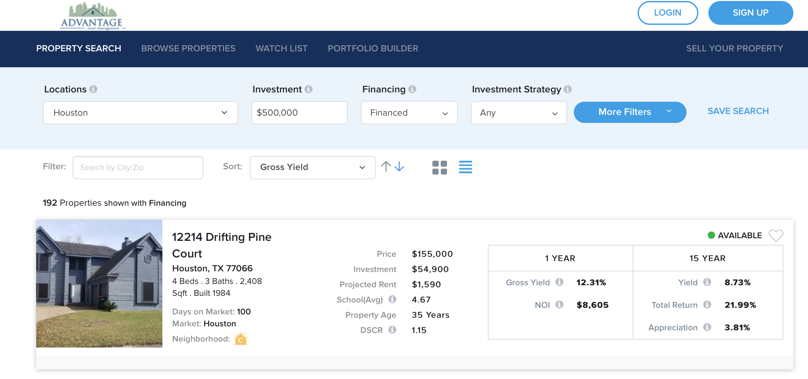Click Days on Market 100 text
Screen dimensions: 808x379
[212, 311]
